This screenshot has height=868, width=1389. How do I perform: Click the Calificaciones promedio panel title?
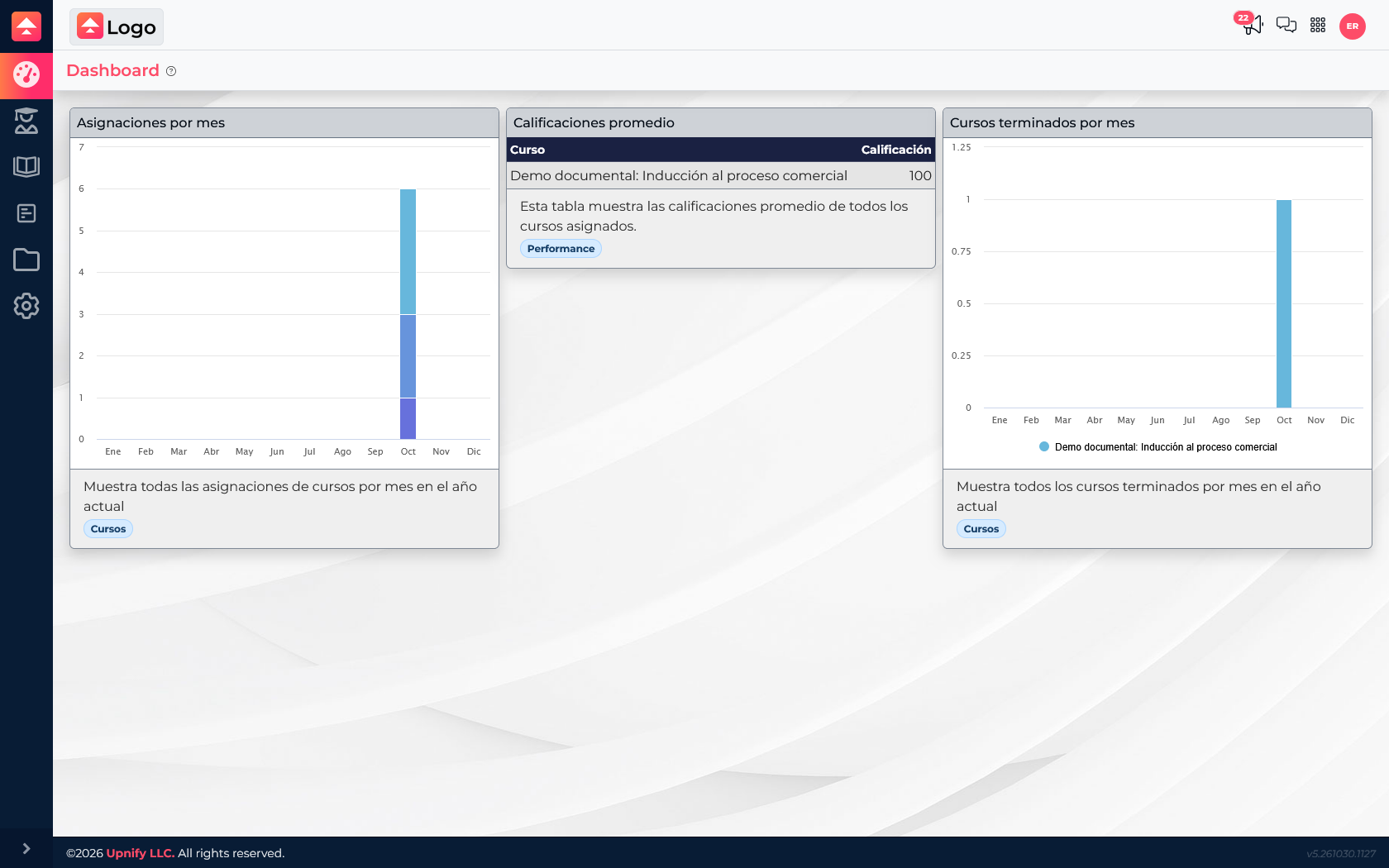pos(594,122)
